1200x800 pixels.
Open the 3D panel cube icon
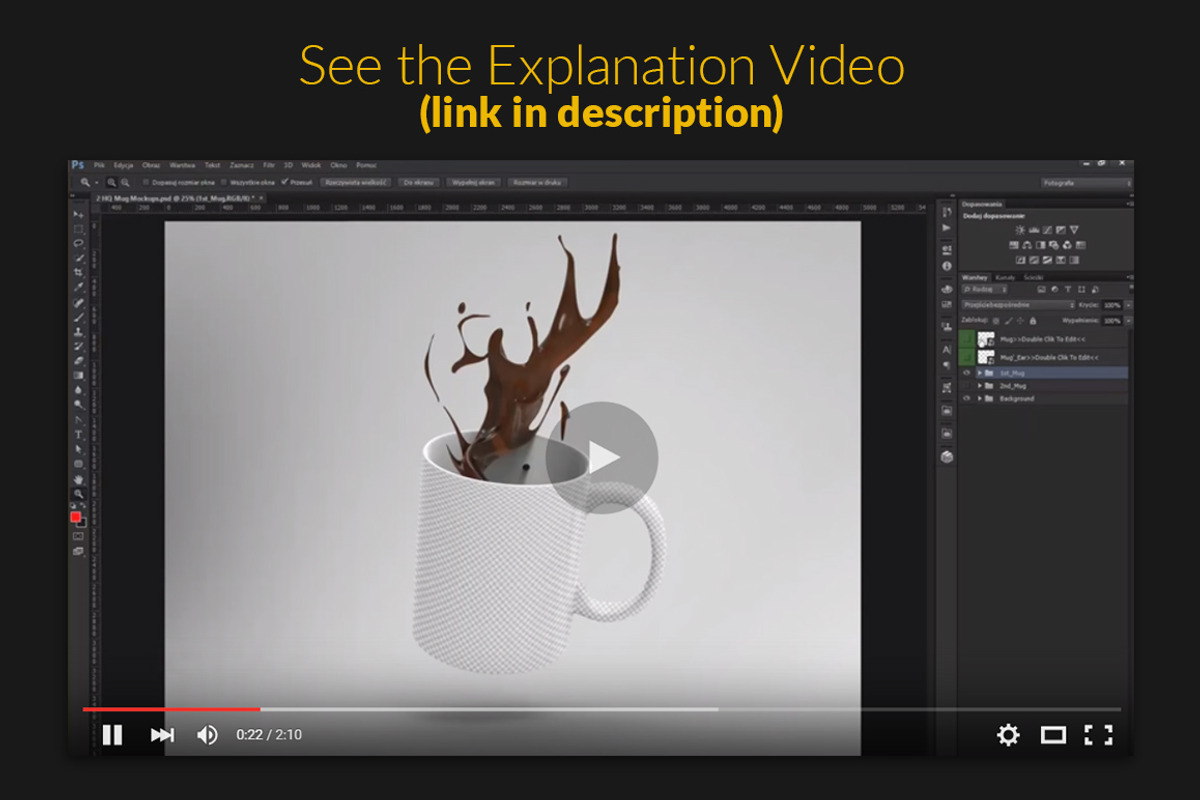tap(946, 456)
